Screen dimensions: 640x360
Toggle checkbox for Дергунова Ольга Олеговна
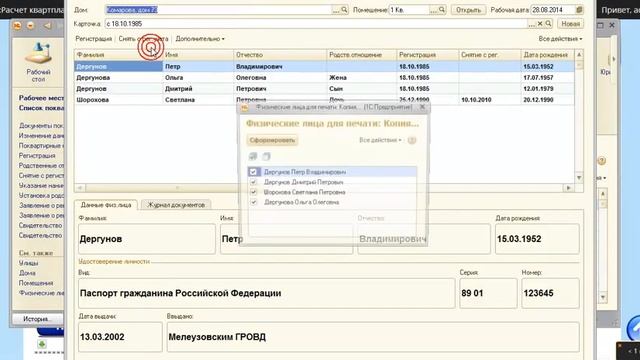point(253,202)
